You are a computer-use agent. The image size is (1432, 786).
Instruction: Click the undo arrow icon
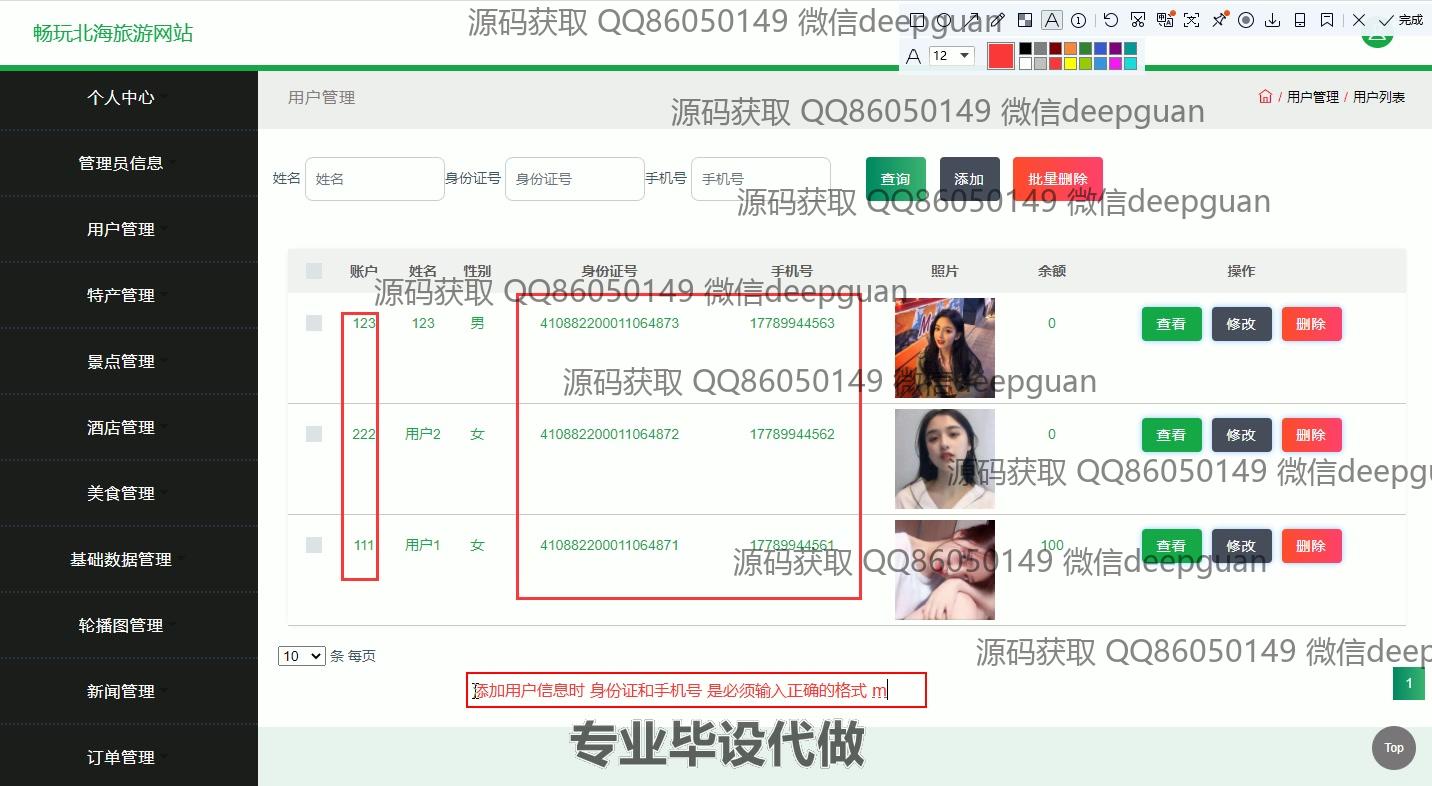1110,20
